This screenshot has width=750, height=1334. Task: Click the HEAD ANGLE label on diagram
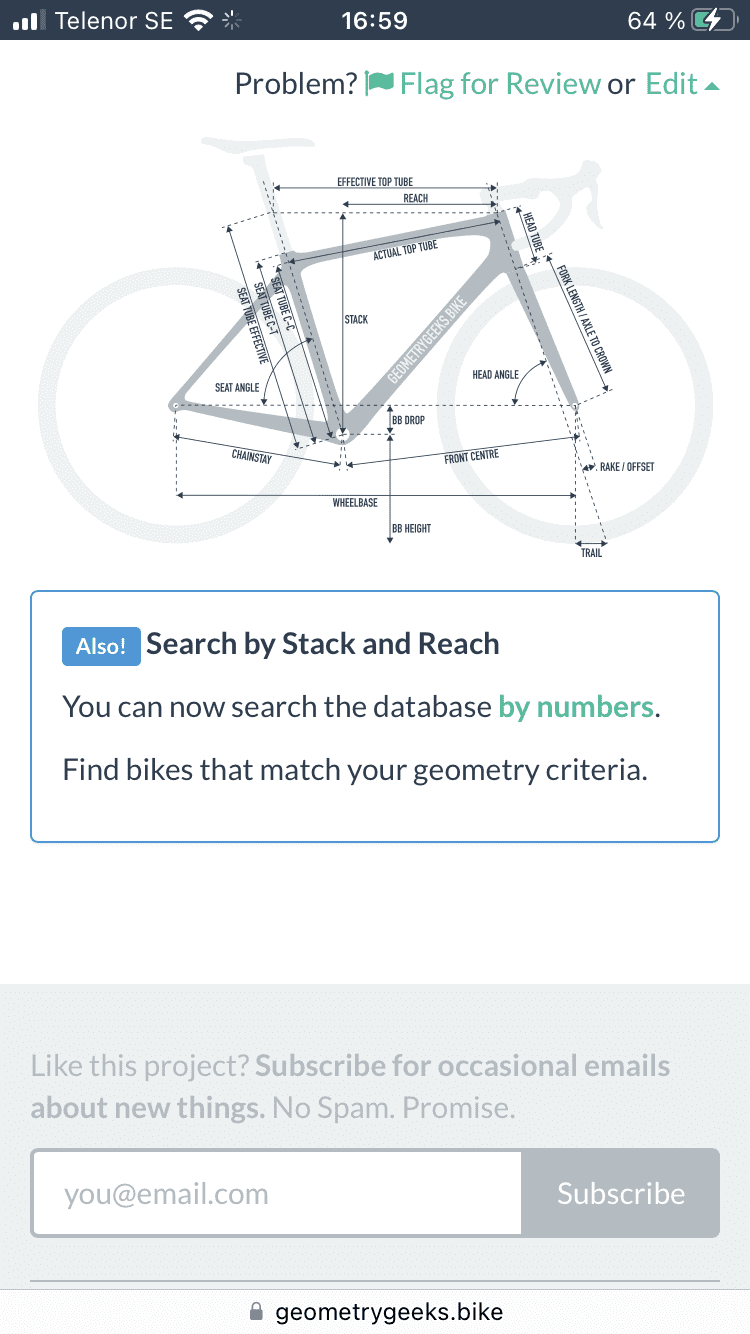495,375
